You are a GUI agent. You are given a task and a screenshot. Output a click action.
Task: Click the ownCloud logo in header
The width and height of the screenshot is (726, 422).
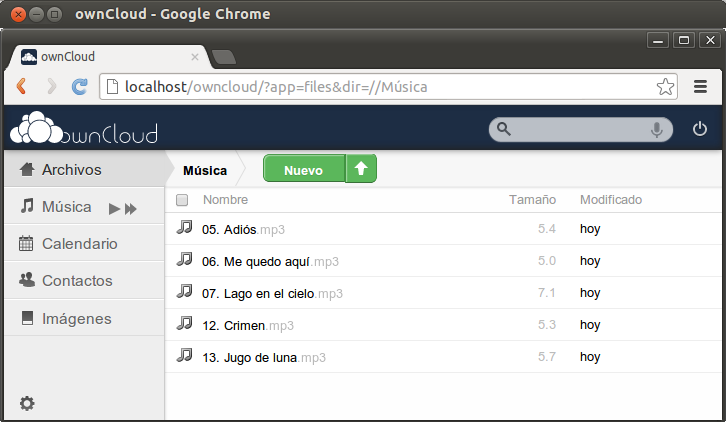[84, 128]
